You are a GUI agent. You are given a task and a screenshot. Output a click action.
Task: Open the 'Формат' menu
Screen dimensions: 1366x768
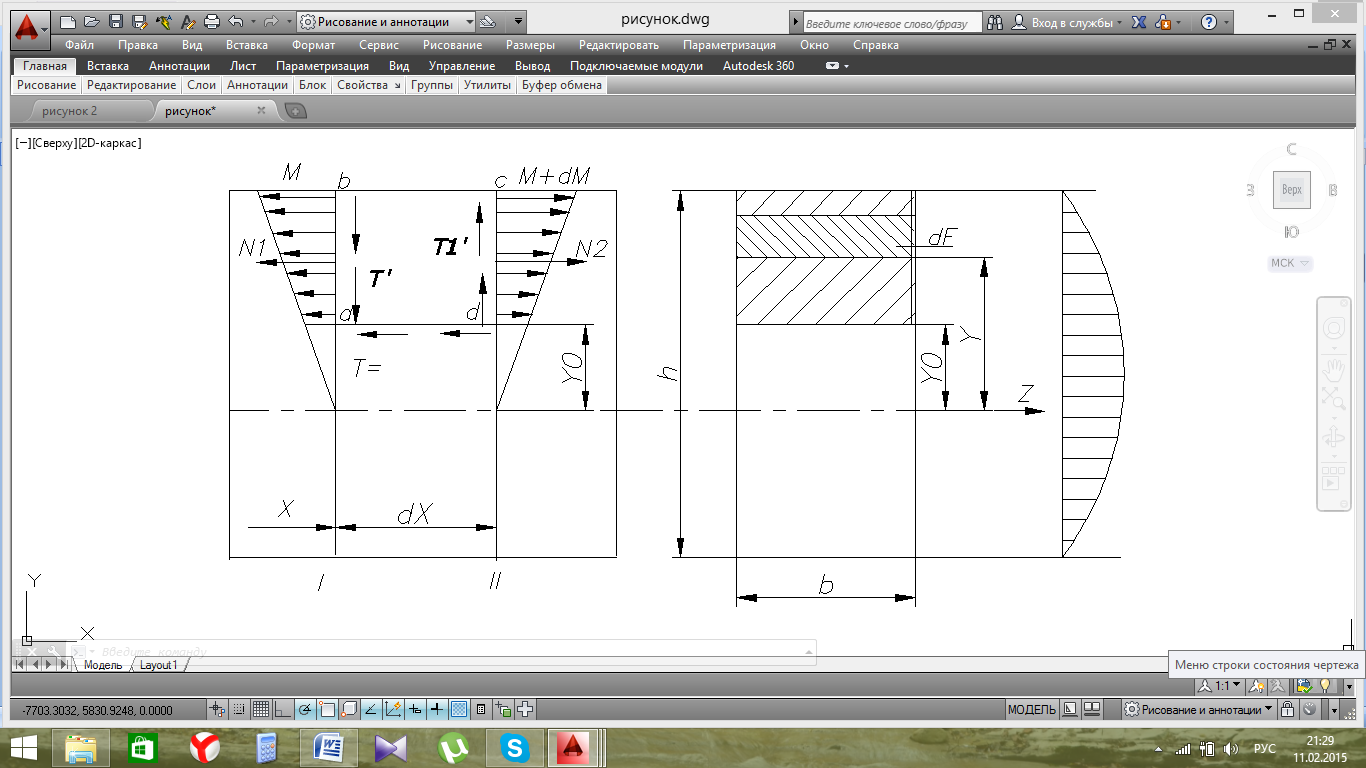313,45
